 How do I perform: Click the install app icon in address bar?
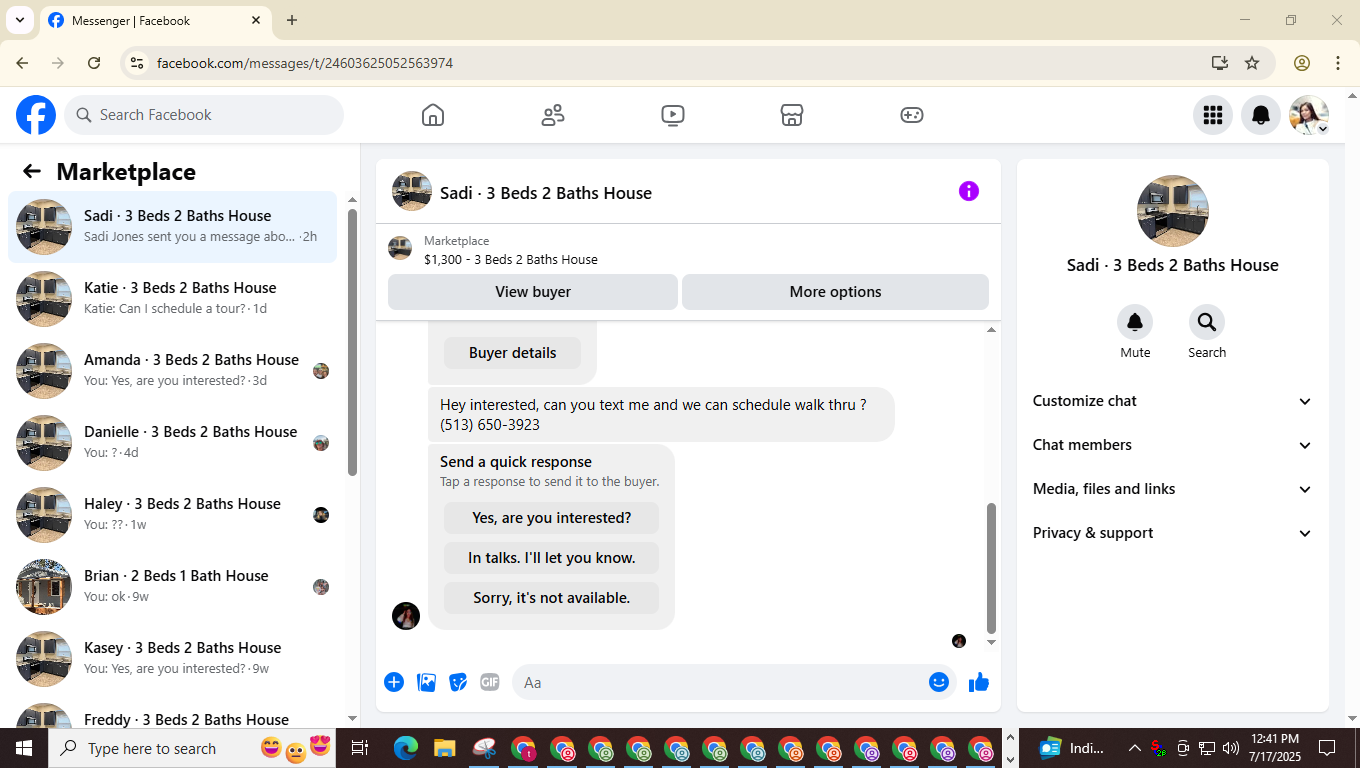tap(1220, 63)
